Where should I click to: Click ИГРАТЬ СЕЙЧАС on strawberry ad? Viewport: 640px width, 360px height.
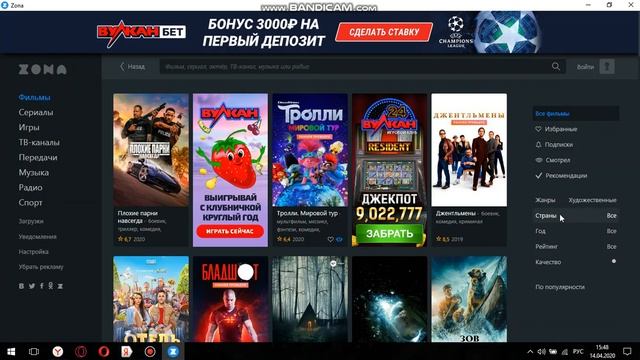point(230,231)
